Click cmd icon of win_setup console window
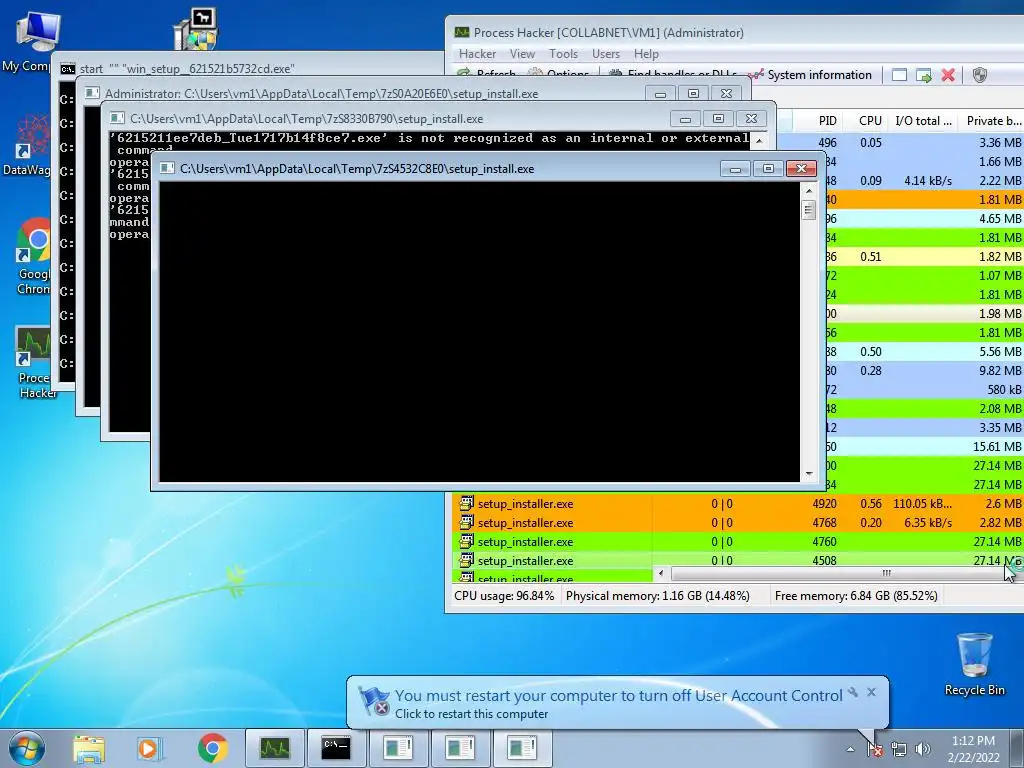1024x768 pixels. point(67,69)
